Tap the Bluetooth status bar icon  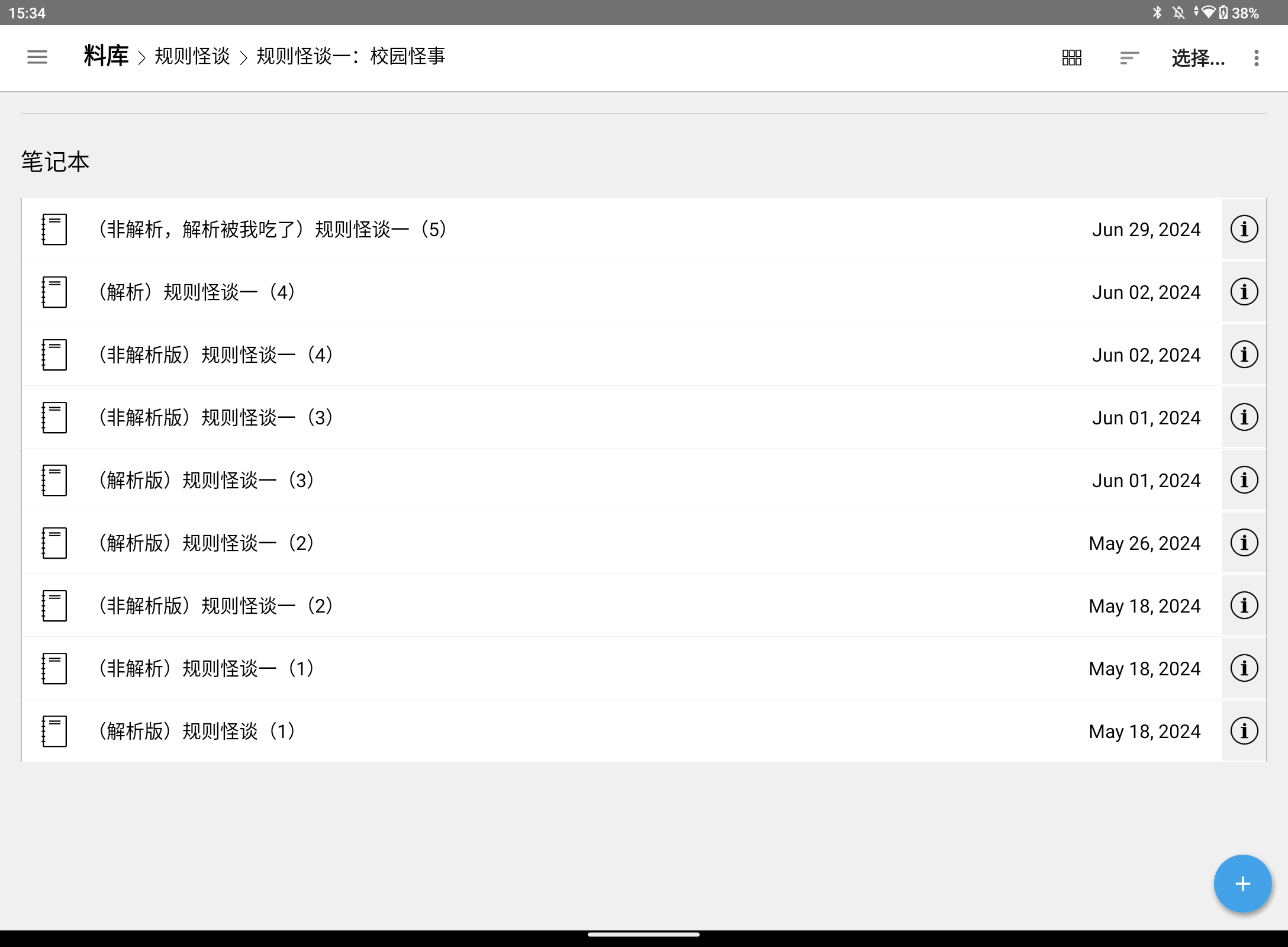(1157, 12)
